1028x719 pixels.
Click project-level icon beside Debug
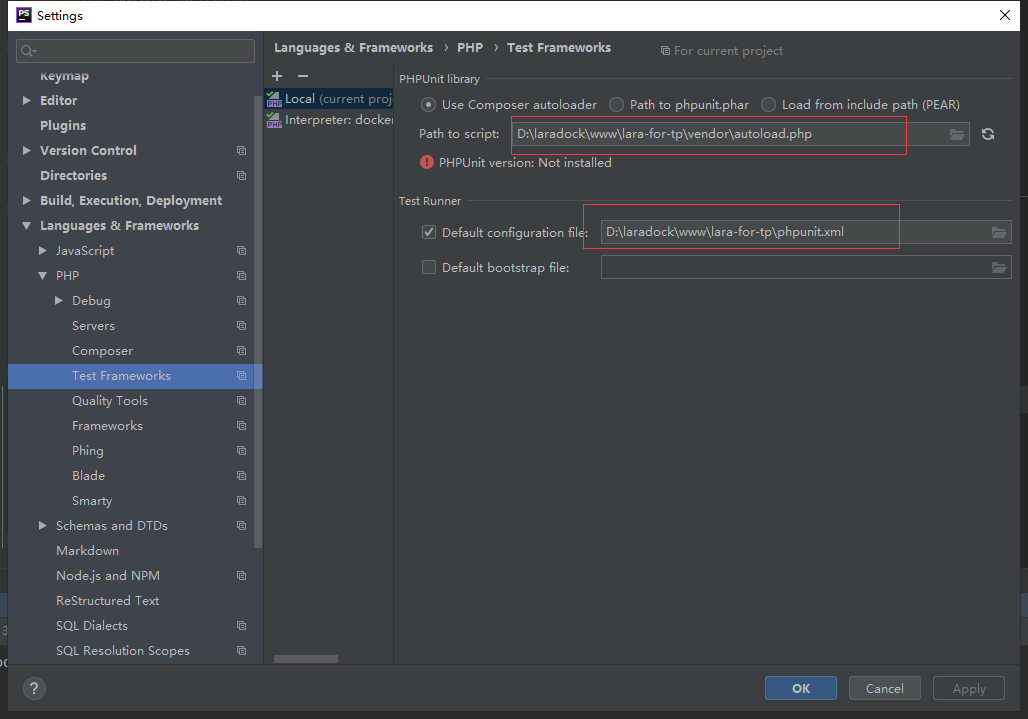(x=241, y=301)
